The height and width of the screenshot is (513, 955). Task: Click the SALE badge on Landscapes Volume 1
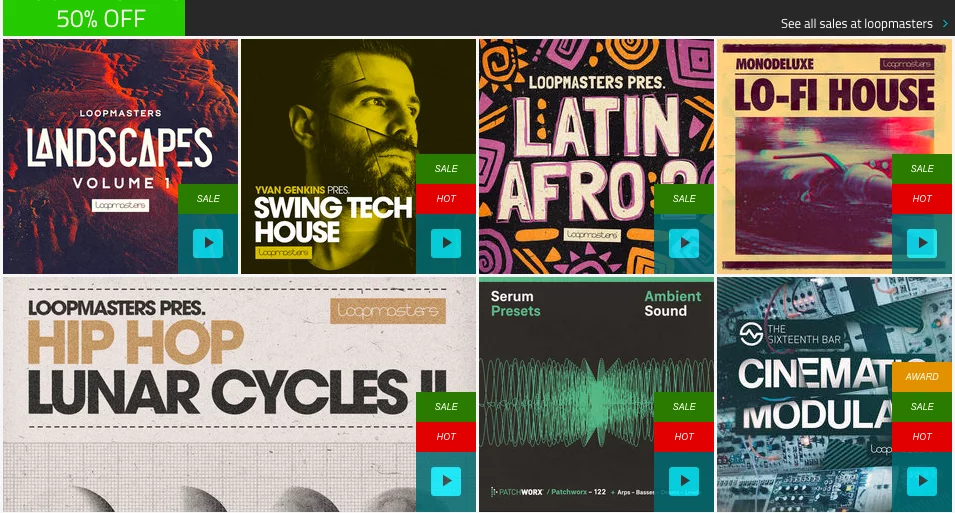(208, 199)
